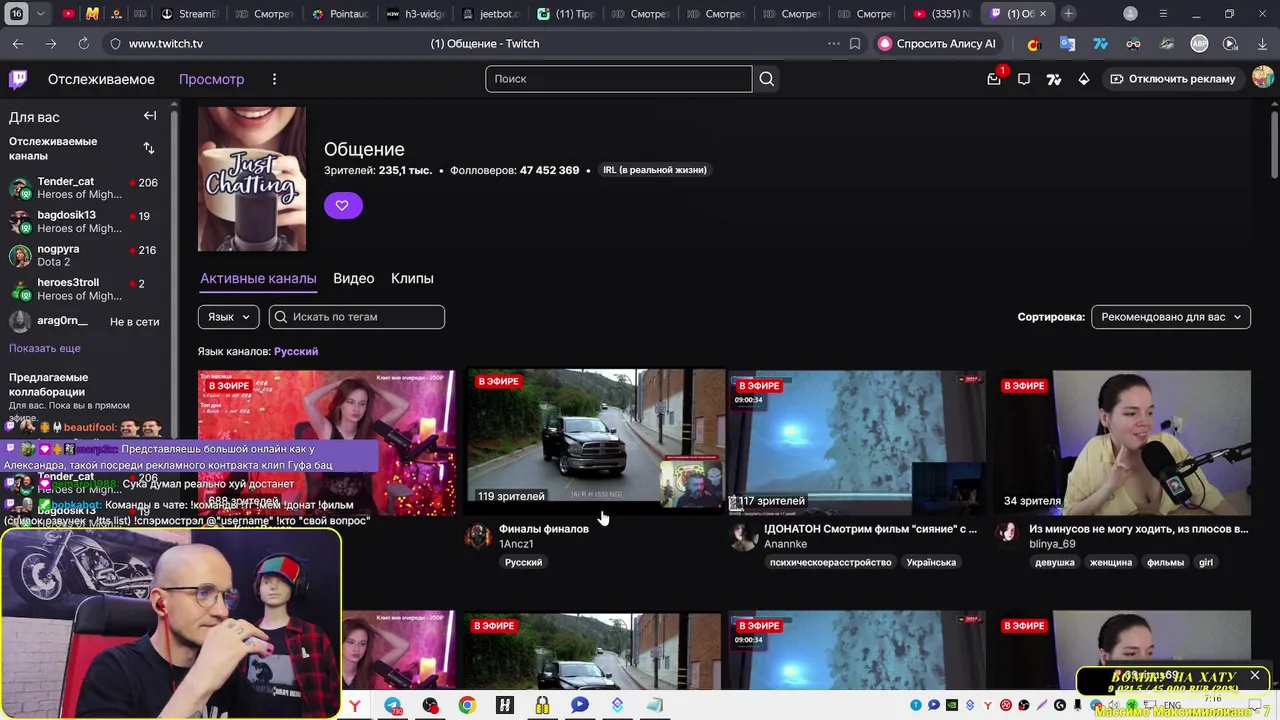
Task: Open the blinya_69 stream thumbnail
Action: point(1122,442)
